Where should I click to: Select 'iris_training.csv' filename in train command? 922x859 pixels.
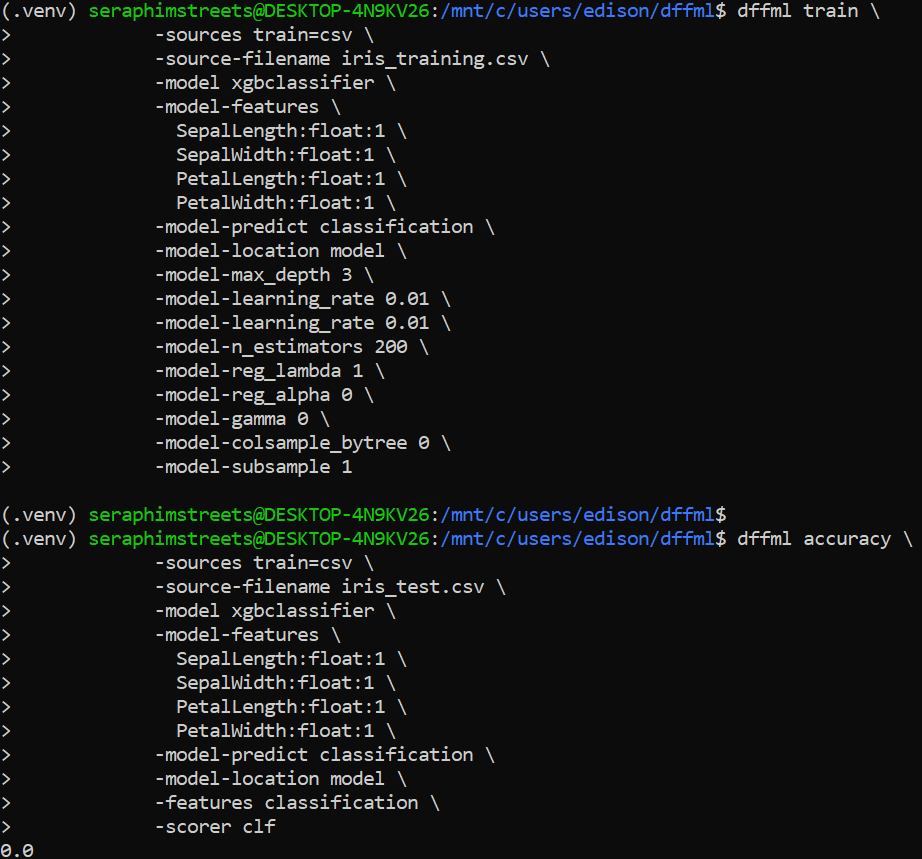[x=435, y=59]
